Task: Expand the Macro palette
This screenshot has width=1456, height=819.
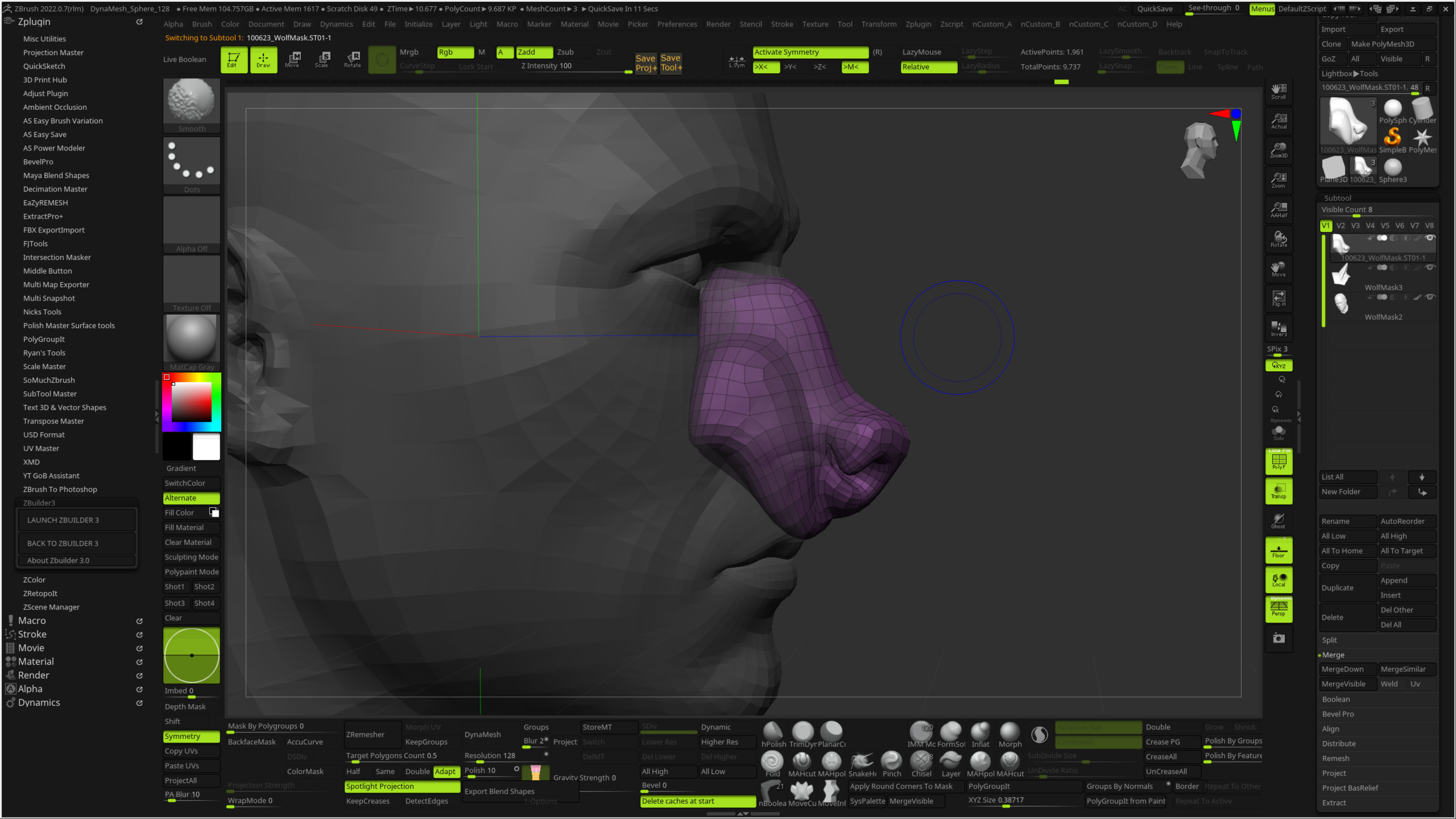Action: (x=31, y=621)
